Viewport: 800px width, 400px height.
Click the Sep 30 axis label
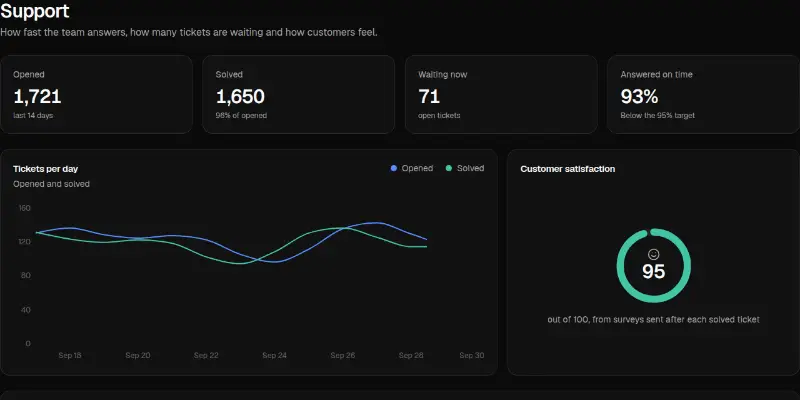472,356
